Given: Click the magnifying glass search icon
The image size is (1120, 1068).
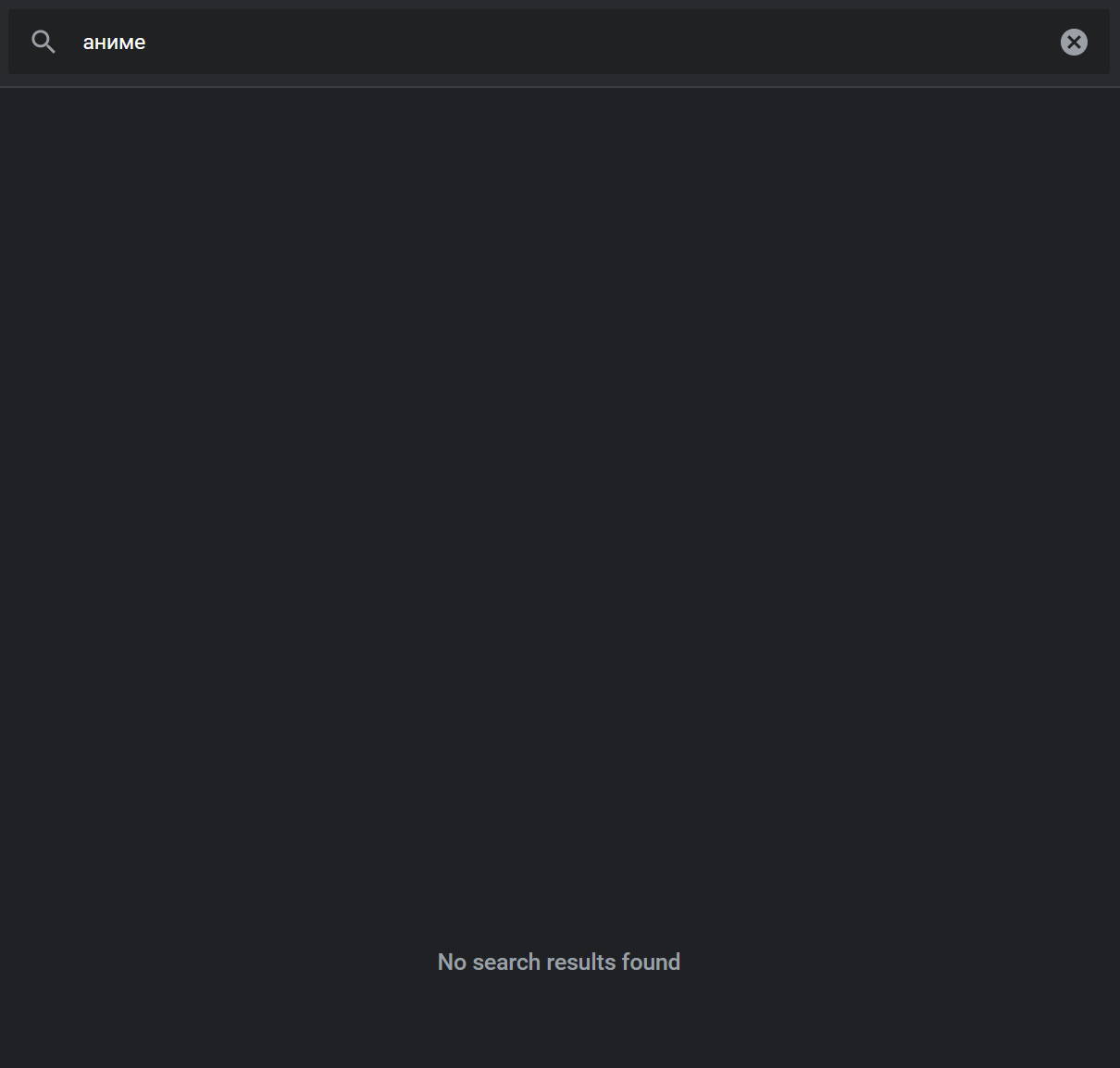Looking at the screenshot, I should 44,42.
